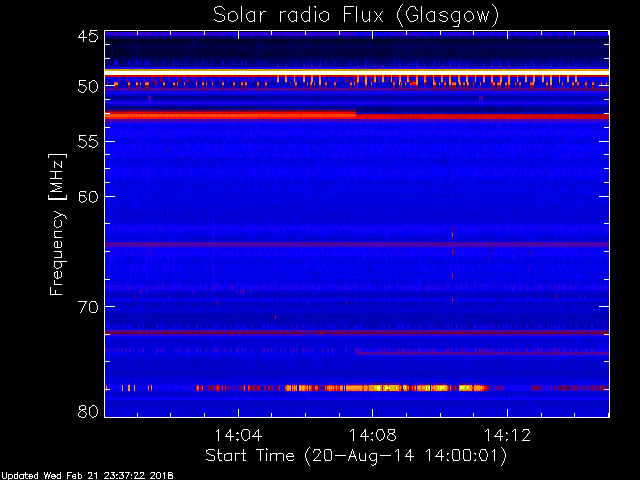The width and height of the screenshot is (640, 480).
Task: Select the 45 MHz frequency axis label
Action: pos(88,36)
